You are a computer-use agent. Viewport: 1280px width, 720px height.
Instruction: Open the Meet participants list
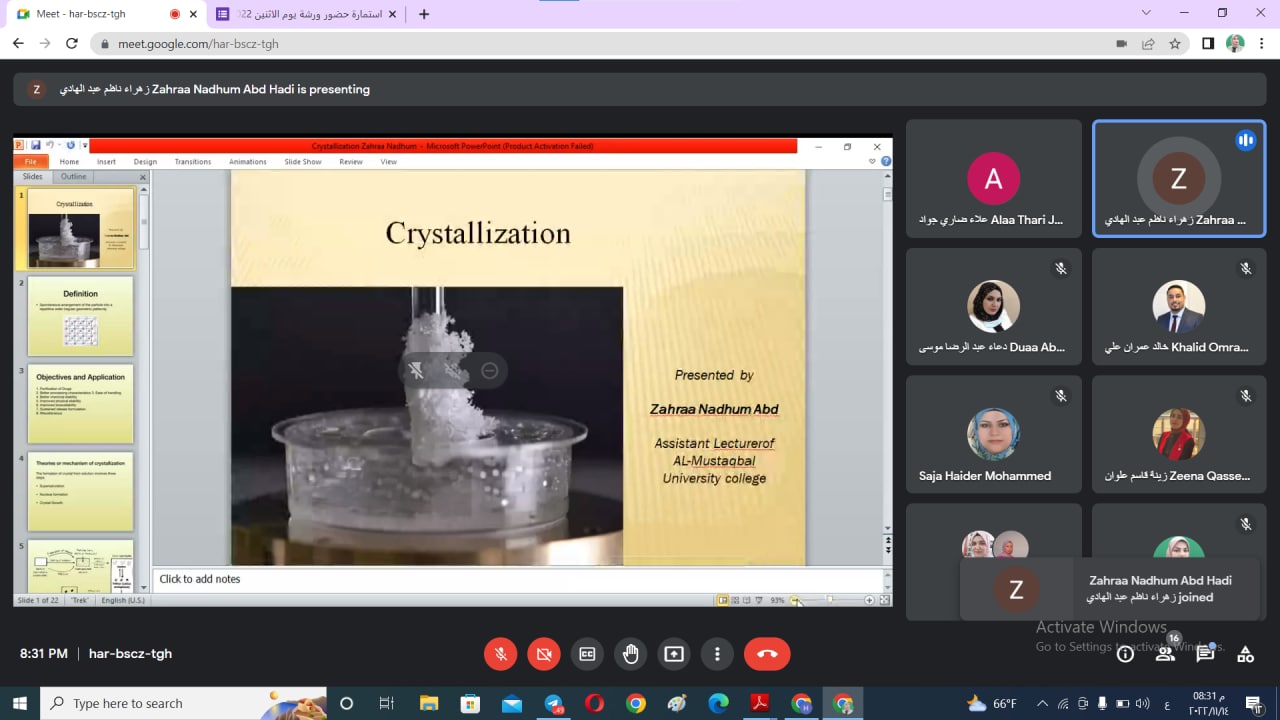coord(1166,654)
